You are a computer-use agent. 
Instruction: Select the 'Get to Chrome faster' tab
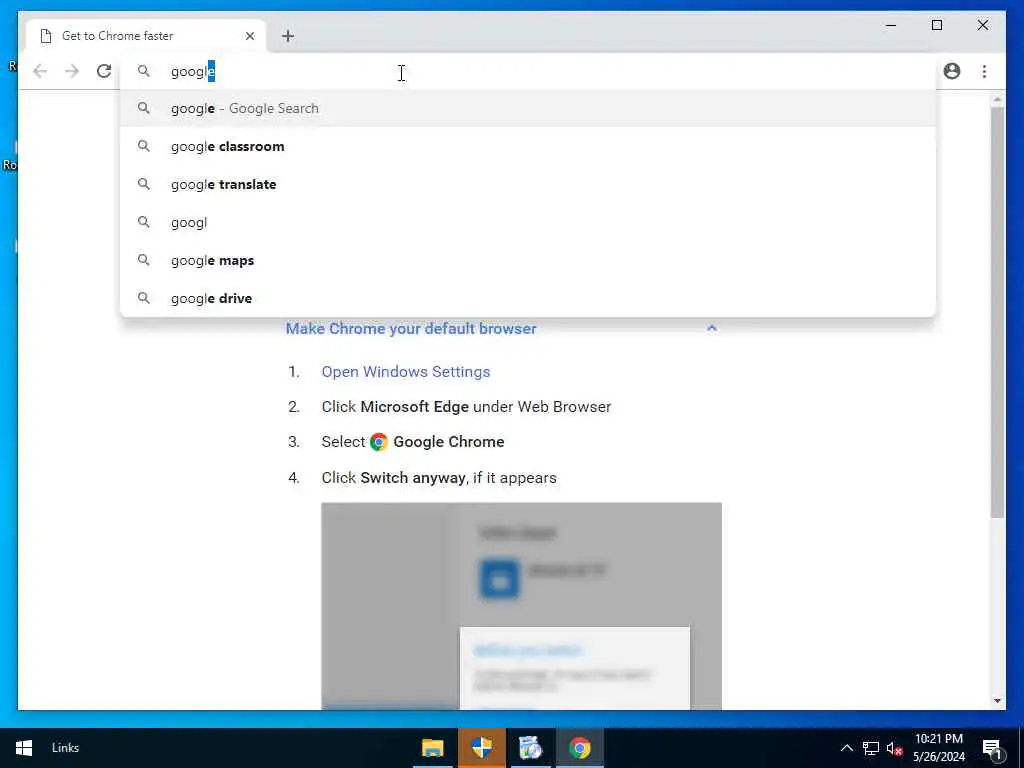tap(145, 36)
